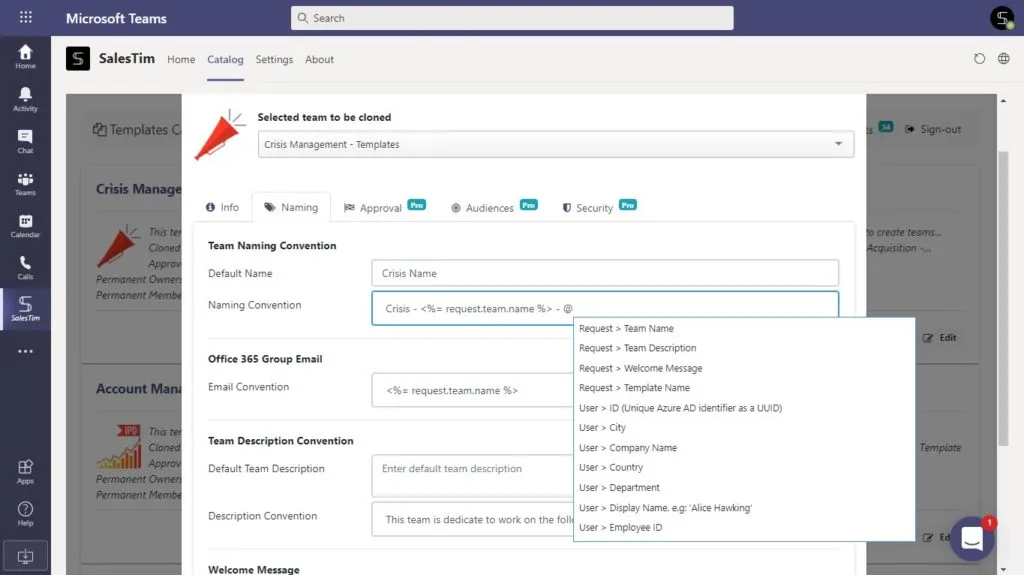The height and width of the screenshot is (575, 1024).
Task: Switch to the Info tab
Action: (x=223, y=207)
